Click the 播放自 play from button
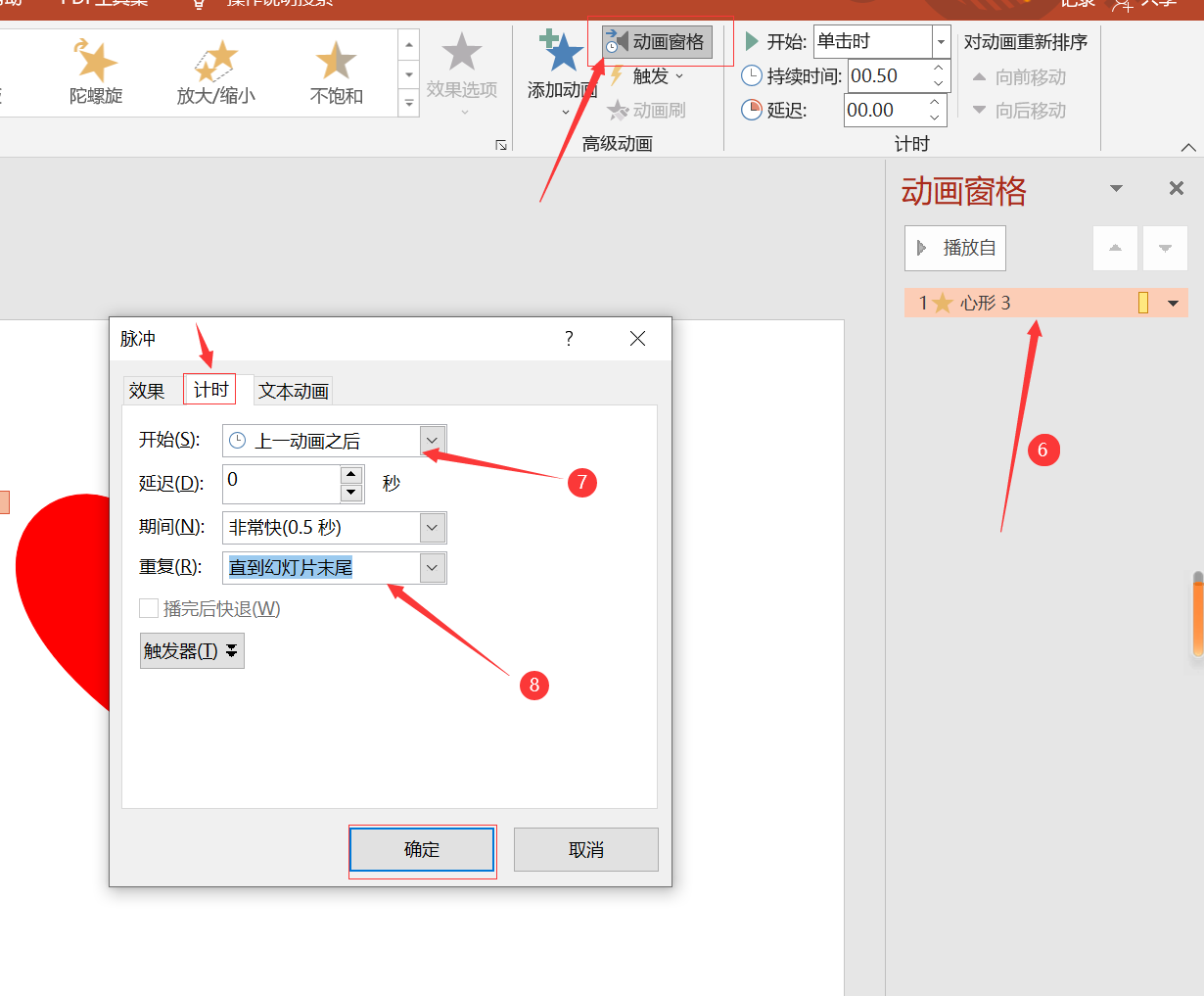Screen dimensions: 1204x996 (x=955, y=249)
